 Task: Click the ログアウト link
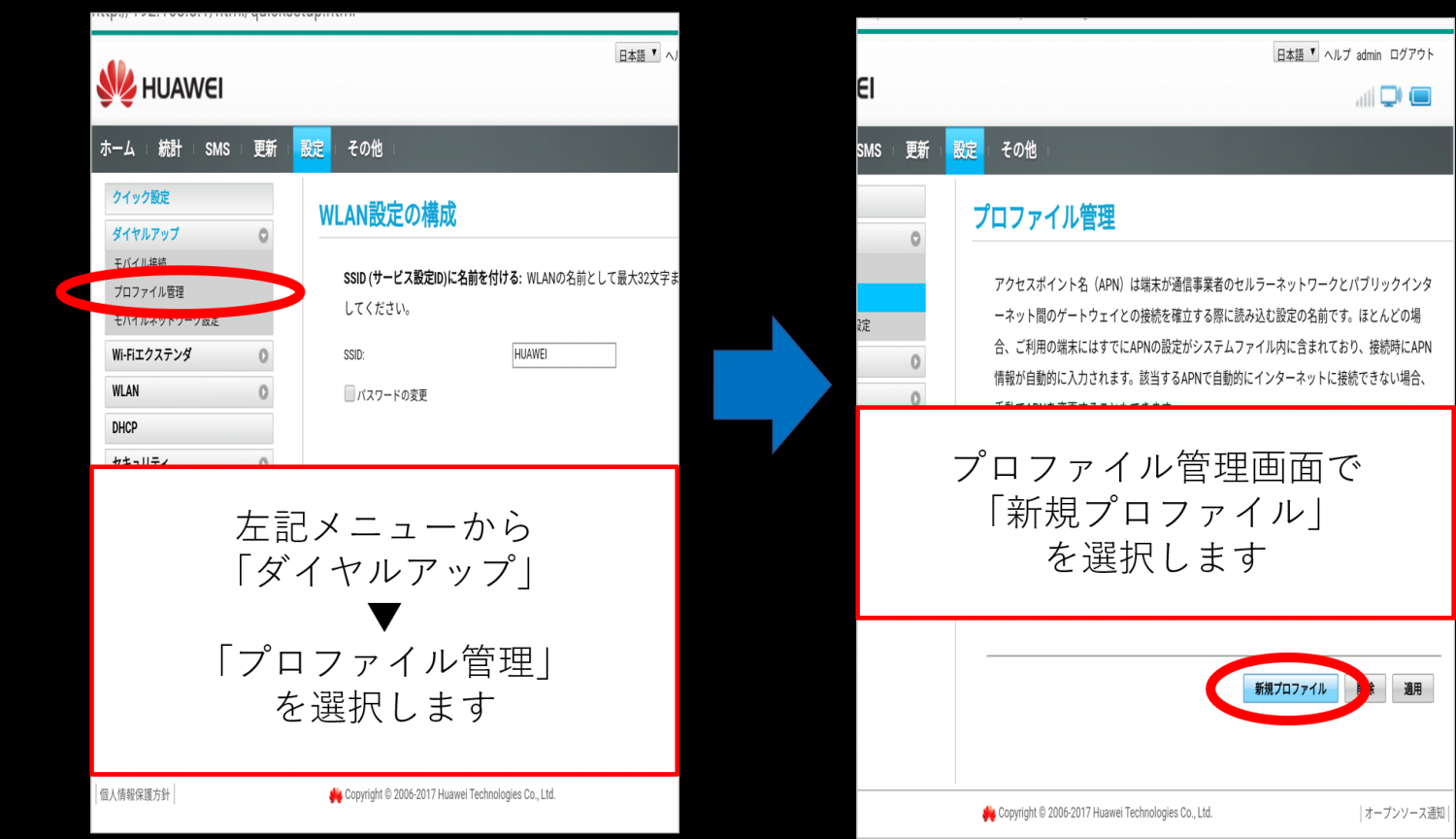[1411, 55]
